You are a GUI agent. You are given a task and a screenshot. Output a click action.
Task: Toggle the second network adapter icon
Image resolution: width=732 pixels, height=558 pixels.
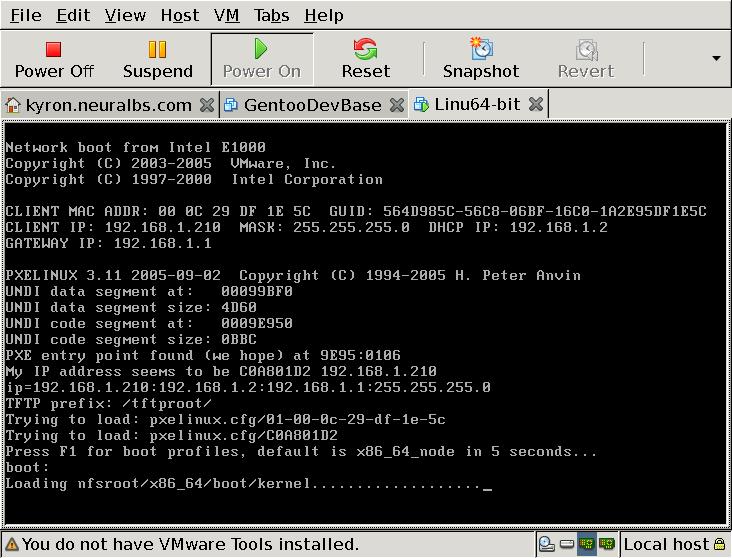pyautogui.click(x=606, y=545)
